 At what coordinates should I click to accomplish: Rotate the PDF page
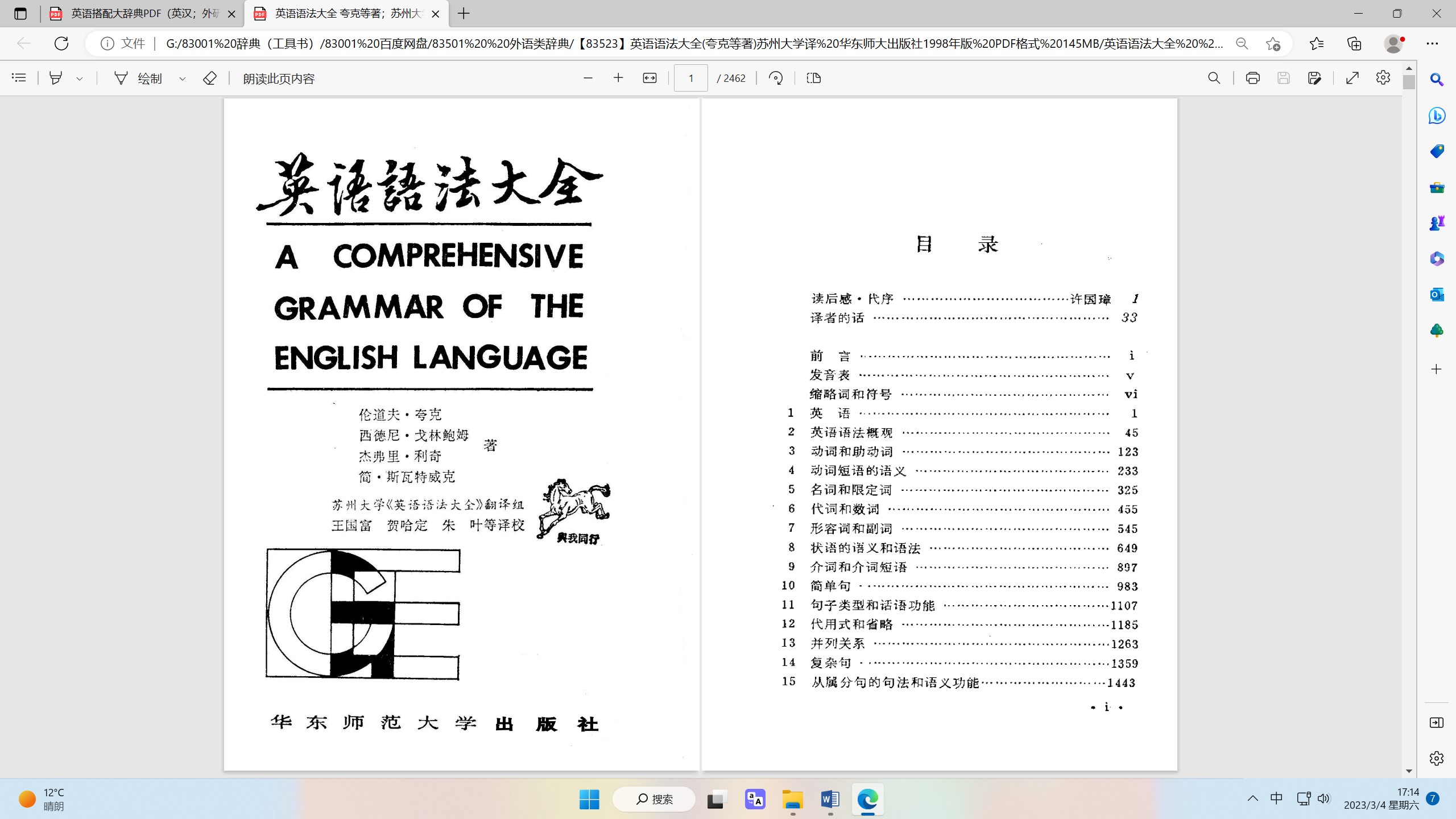776,78
